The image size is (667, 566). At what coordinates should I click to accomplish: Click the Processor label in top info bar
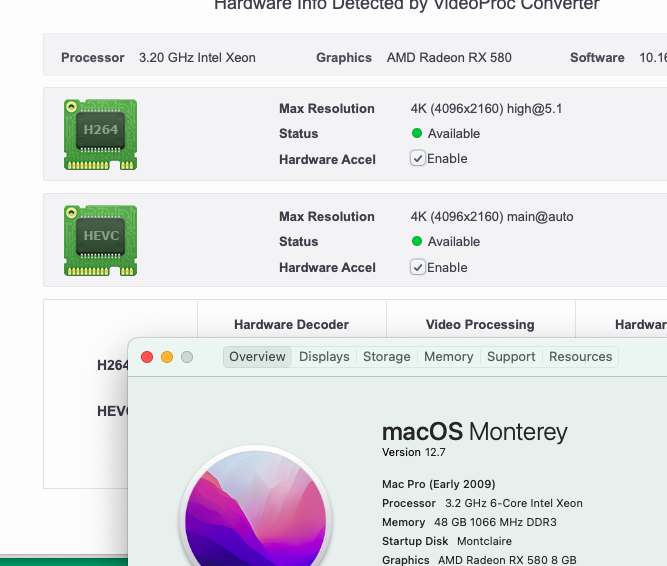tap(93, 57)
